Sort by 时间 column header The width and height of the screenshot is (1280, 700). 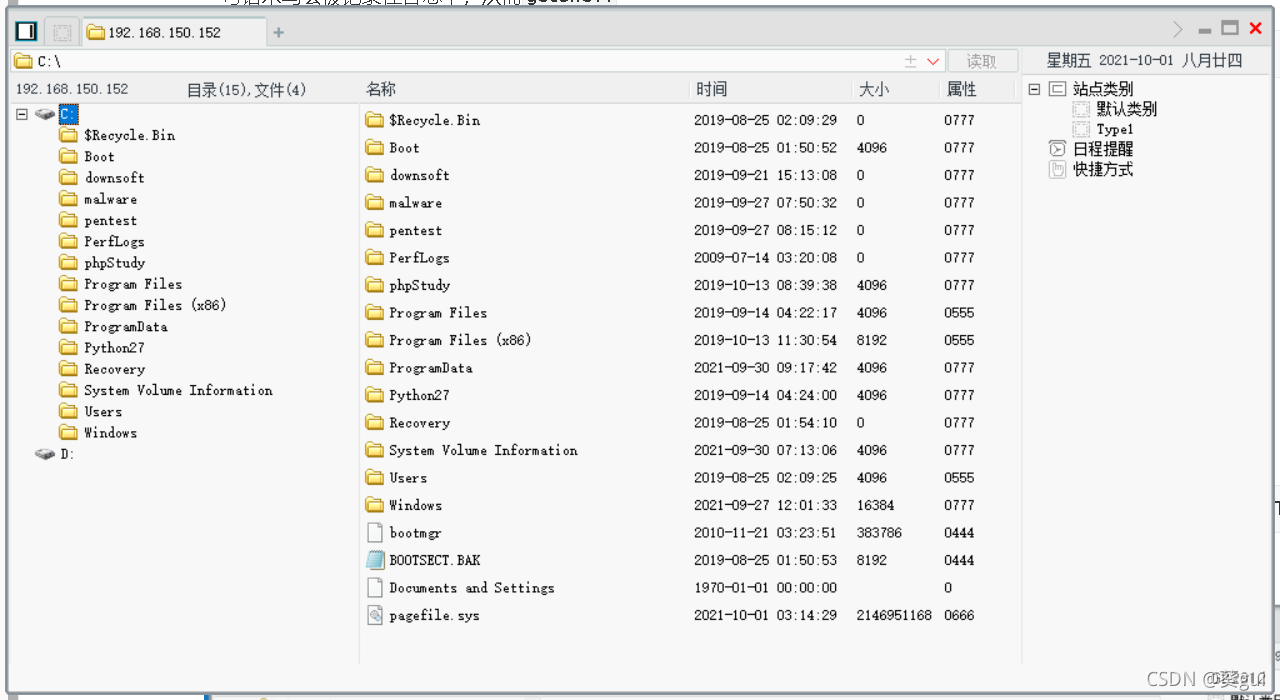point(712,89)
